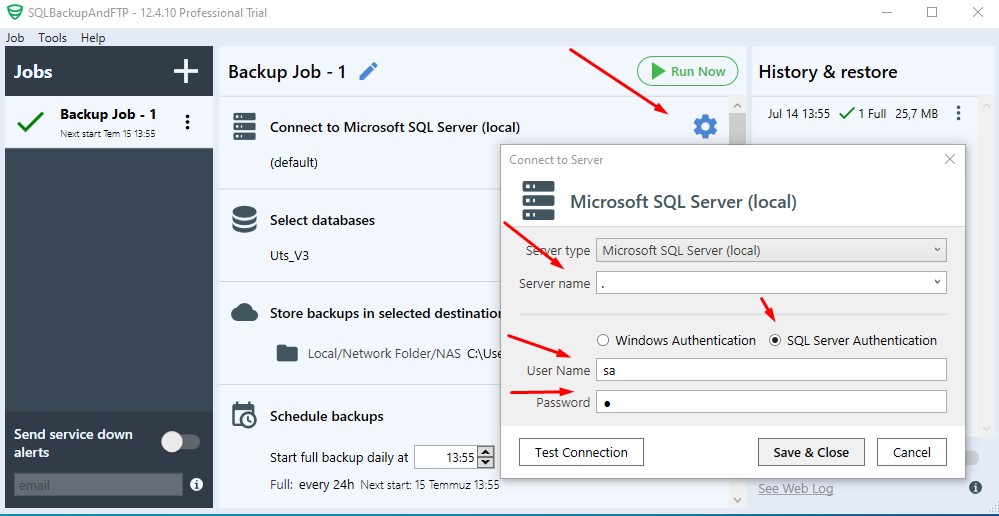999x516 pixels.
Task: Open Backup Job - 1 three-dot menu in Jobs
Action: pos(187,122)
